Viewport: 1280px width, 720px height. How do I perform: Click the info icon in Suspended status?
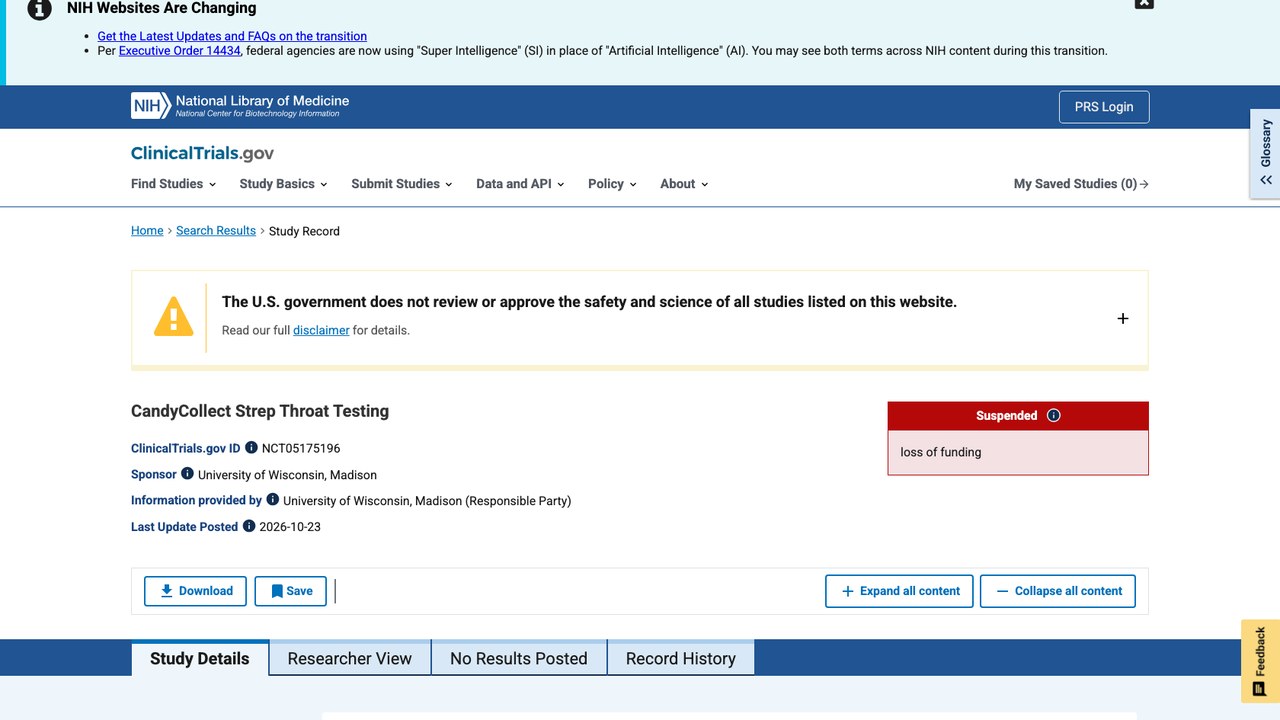(1053, 416)
